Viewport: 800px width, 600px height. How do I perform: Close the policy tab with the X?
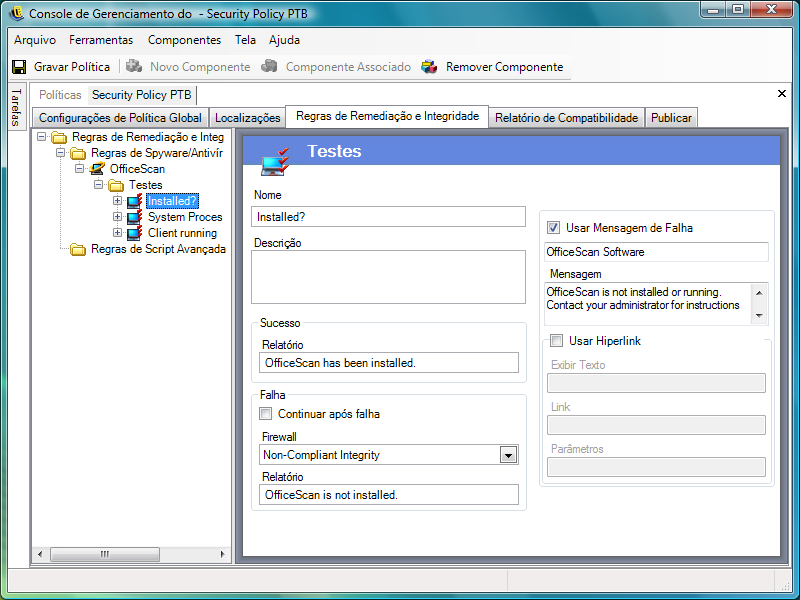point(781,93)
